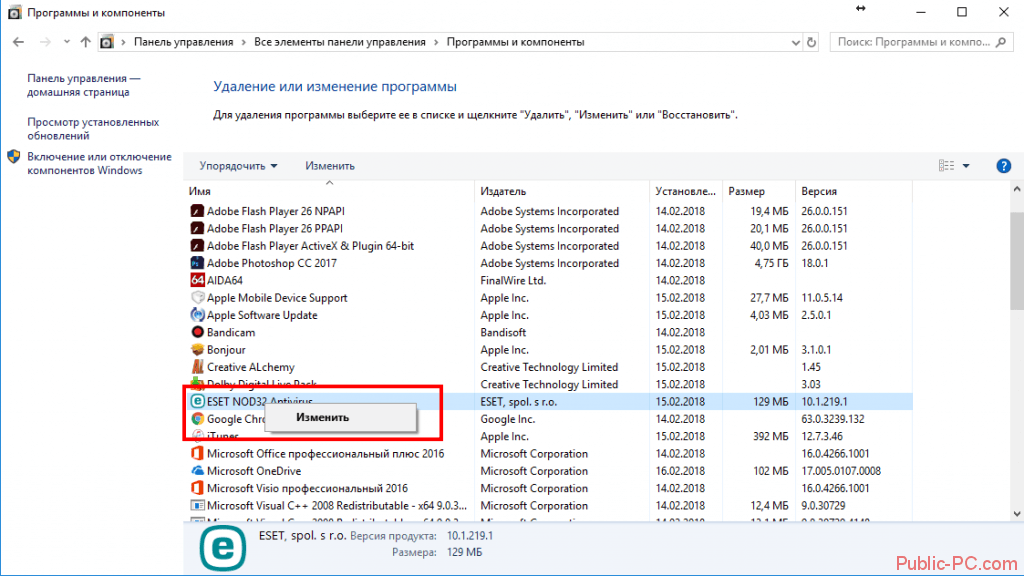Open Включение или отключение компонентов Windows

tap(99, 164)
